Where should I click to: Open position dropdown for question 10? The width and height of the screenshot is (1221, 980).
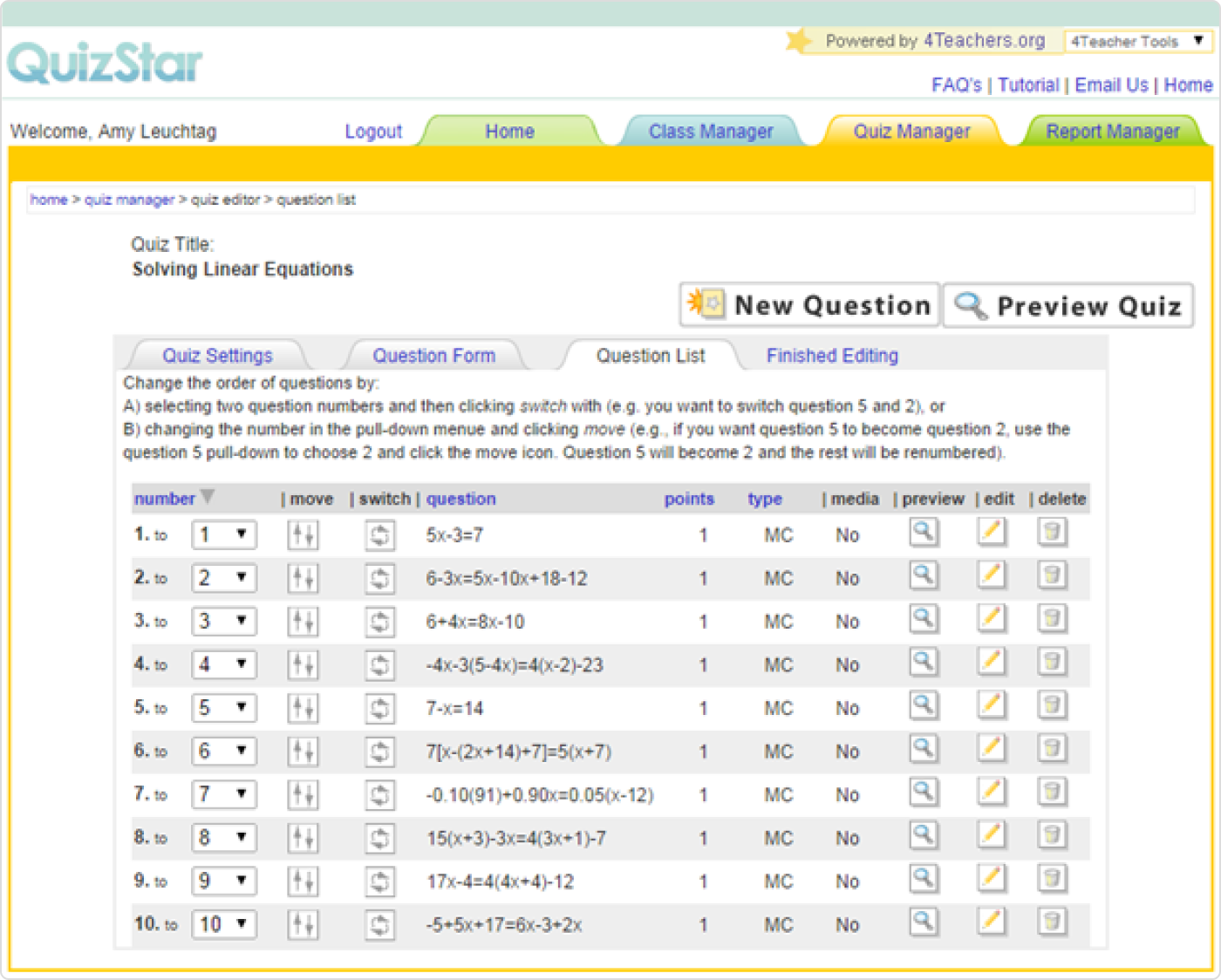click(x=224, y=924)
